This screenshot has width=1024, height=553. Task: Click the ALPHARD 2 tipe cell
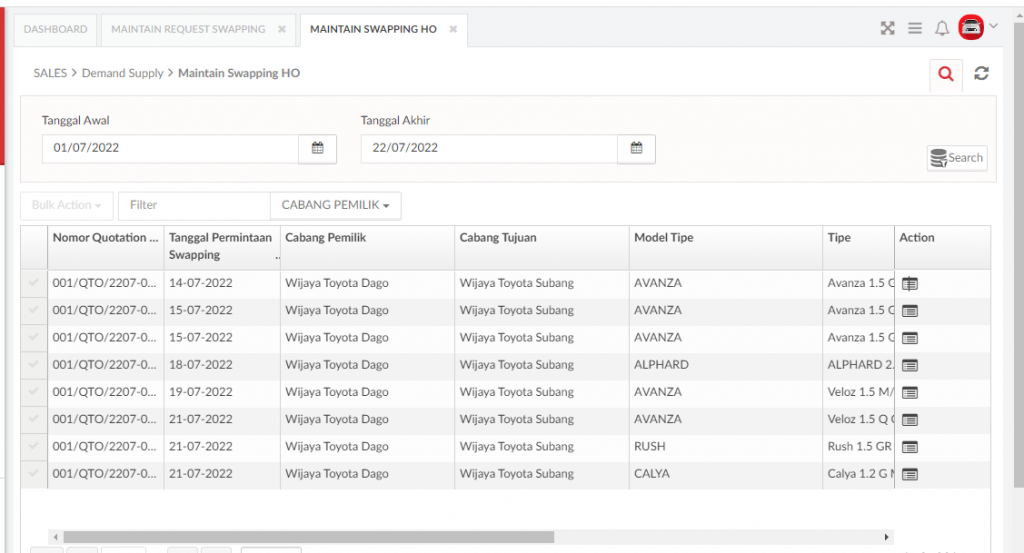coord(860,364)
